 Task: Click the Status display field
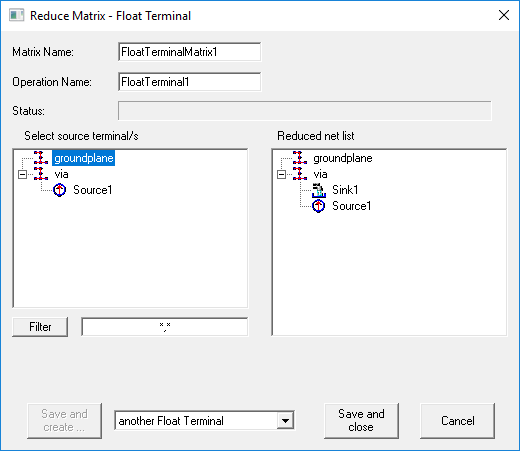[305, 111]
